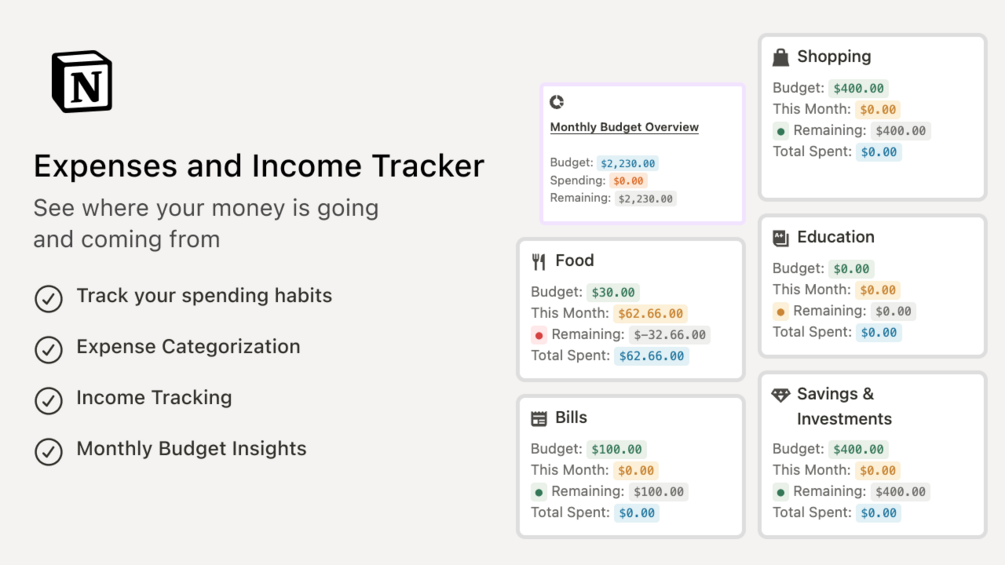This screenshot has height=565, width=1005.
Task: Open the Savings & Investments card title
Action: point(835,394)
